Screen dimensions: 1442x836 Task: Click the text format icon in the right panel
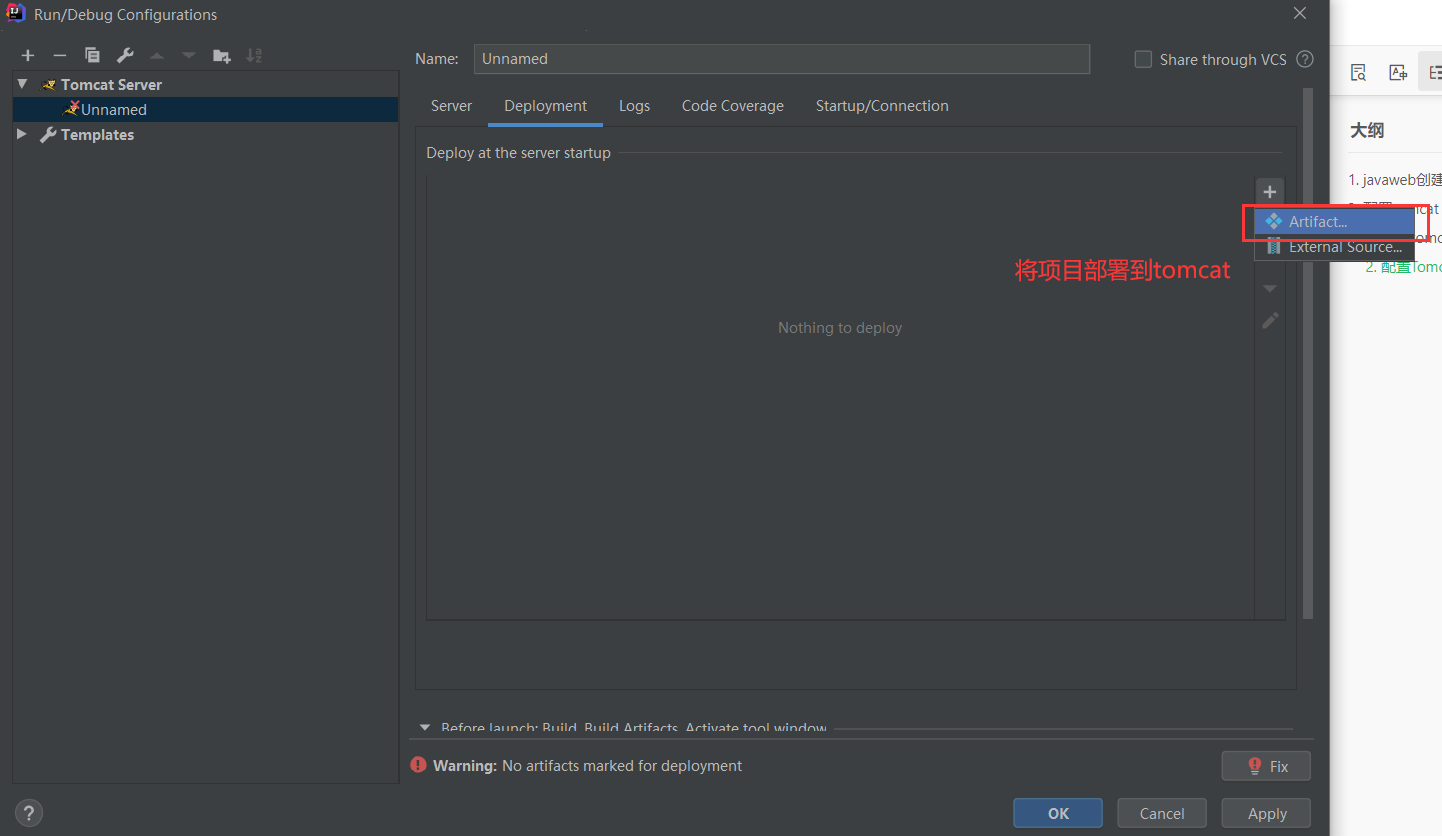1398,72
